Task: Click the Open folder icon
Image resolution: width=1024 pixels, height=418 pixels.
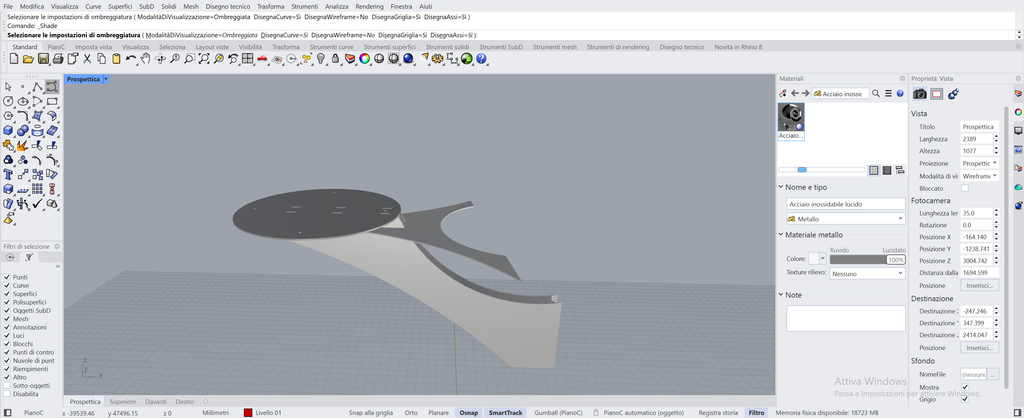Action: coord(28,59)
